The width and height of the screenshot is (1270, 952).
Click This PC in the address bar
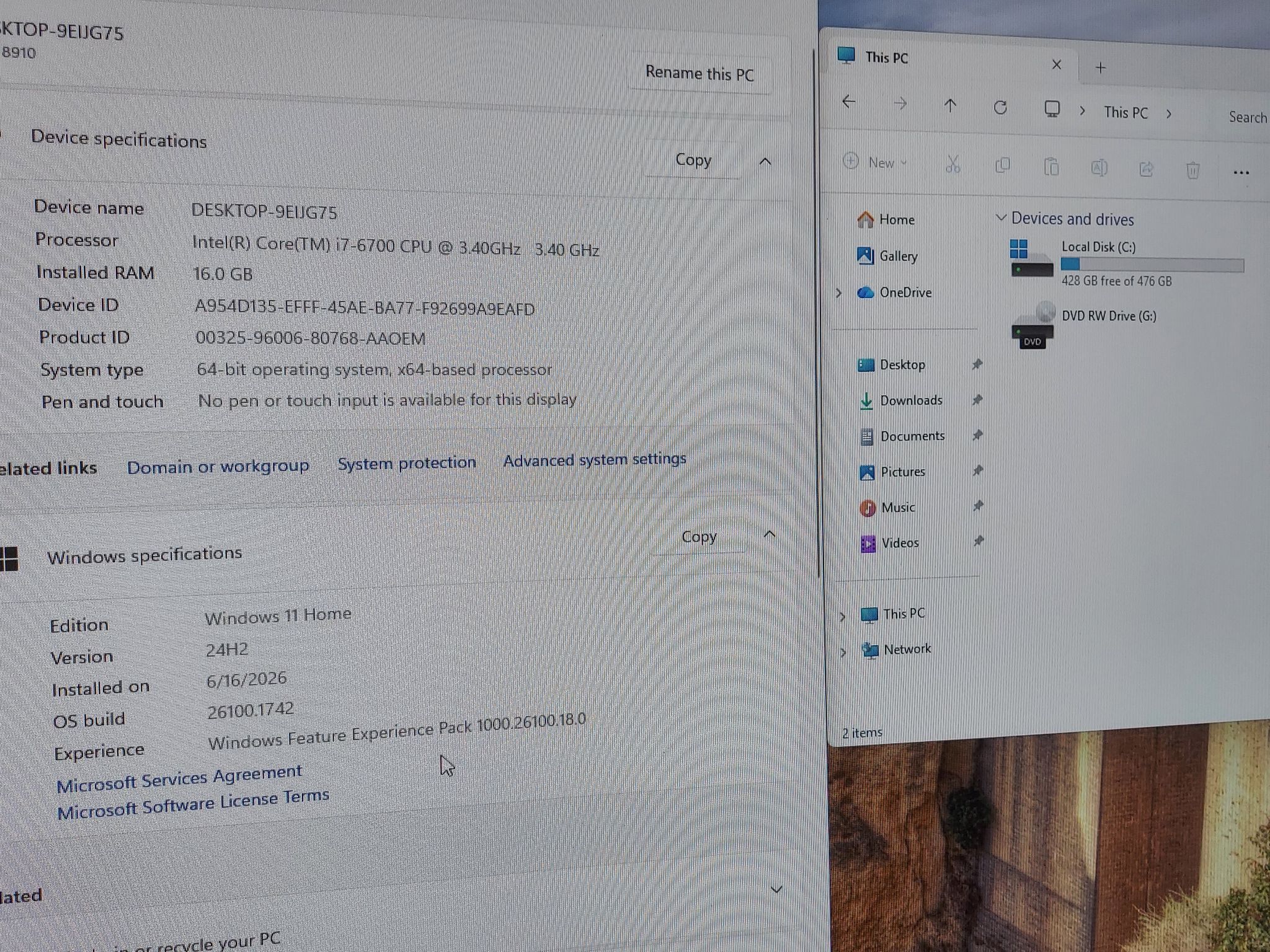coord(1126,113)
